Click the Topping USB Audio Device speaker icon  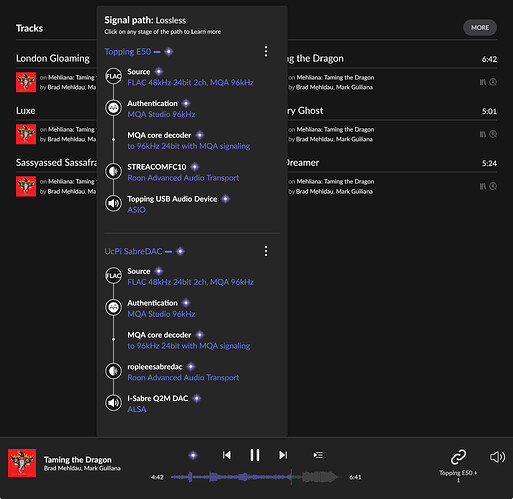tap(113, 203)
